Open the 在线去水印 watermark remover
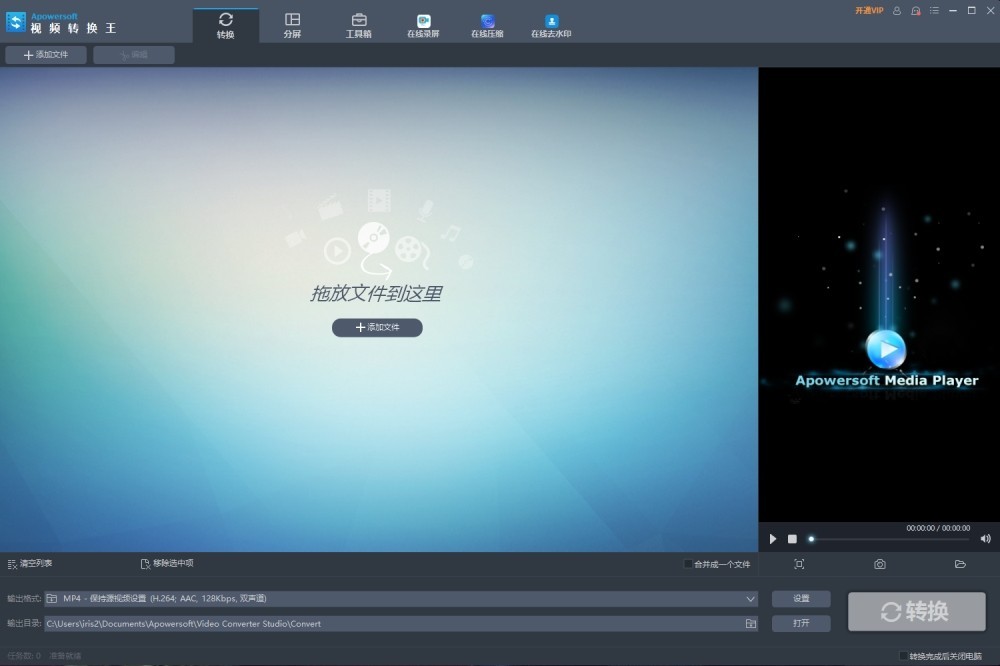The image size is (1000, 666). (551, 25)
